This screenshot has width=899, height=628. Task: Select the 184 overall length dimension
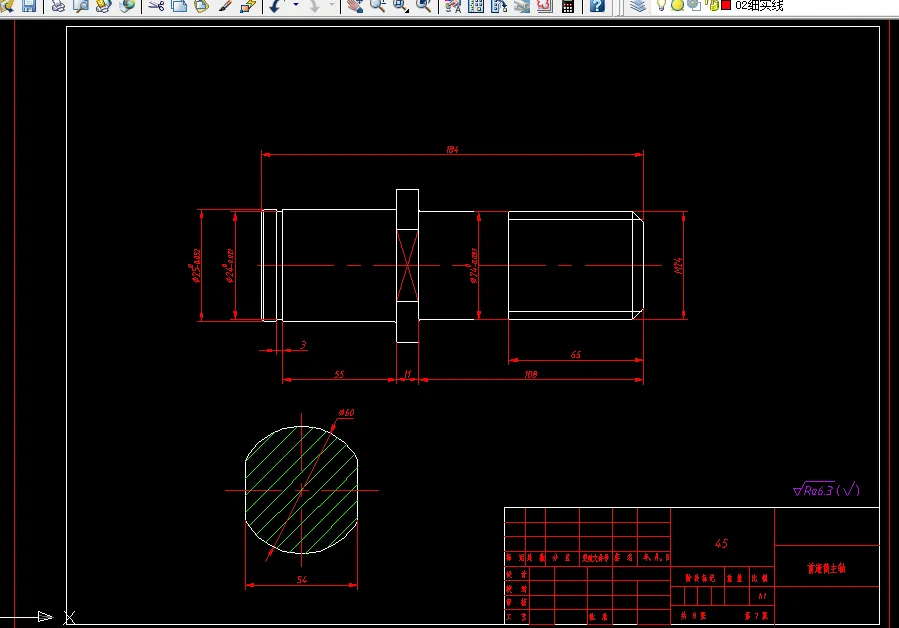452,150
